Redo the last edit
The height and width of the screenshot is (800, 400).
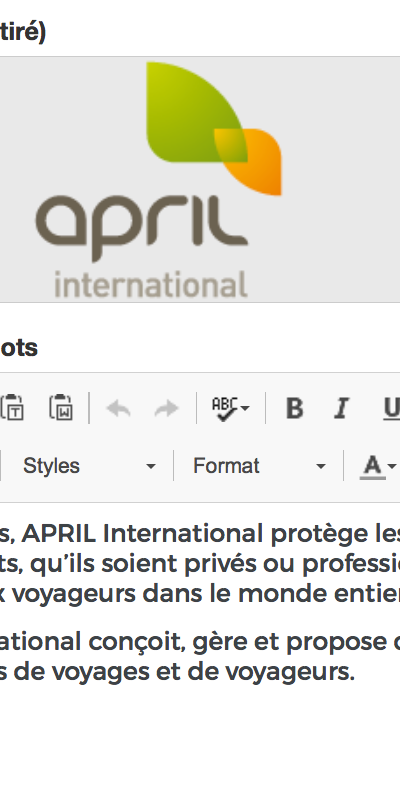tap(166, 408)
